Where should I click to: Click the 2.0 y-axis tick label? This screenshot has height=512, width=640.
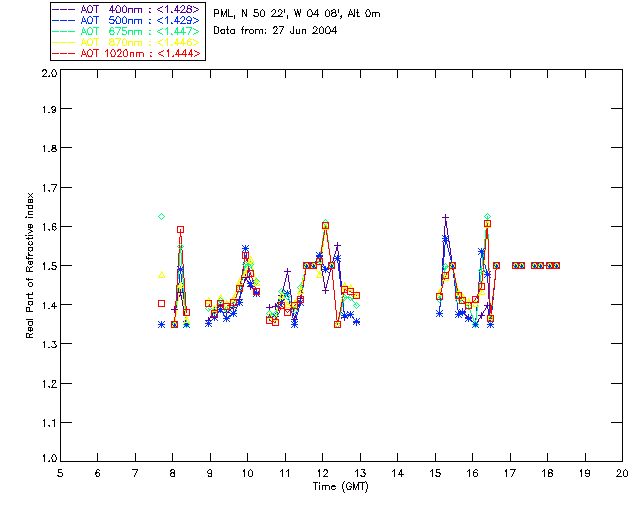(x=49, y=74)
